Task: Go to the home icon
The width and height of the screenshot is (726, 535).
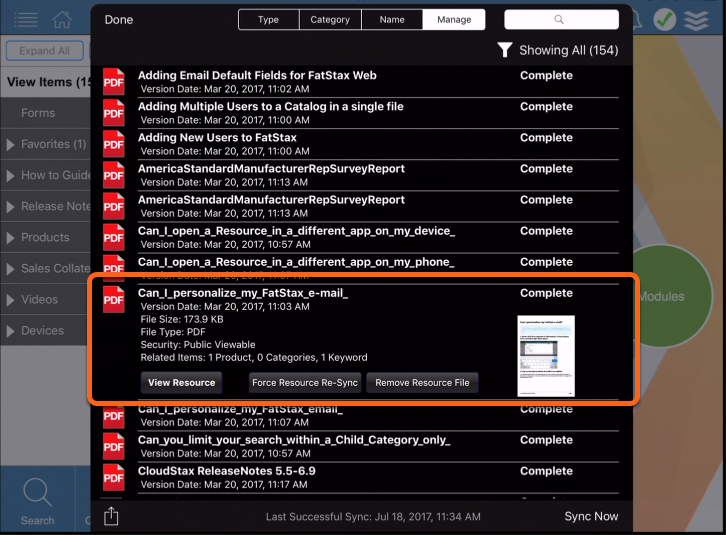Action: click(62, 19)
